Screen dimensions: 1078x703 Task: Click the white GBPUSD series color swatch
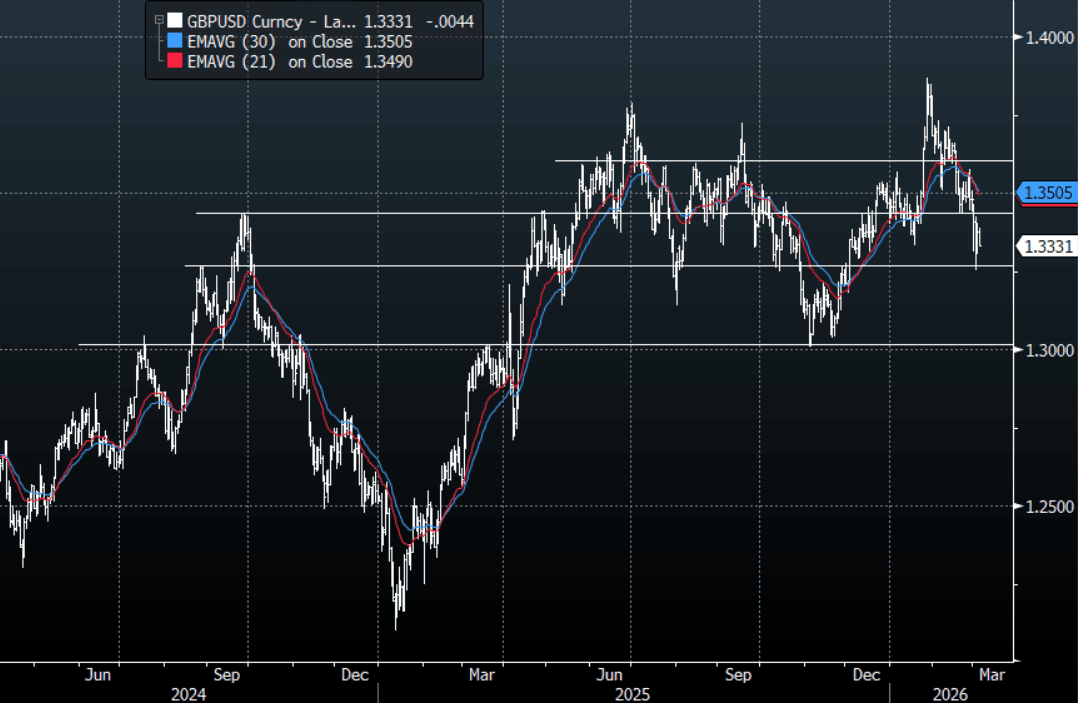pos(175,20)
